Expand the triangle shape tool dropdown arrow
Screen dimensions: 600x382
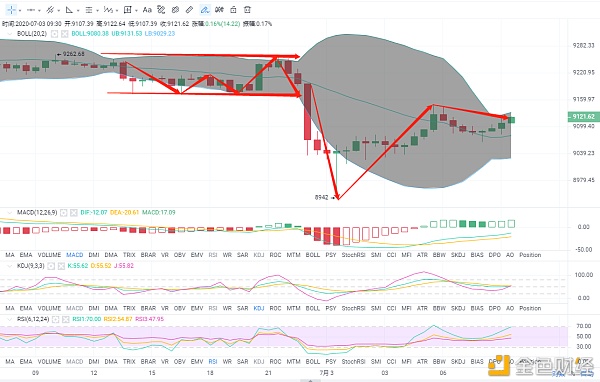click(78, 10)
